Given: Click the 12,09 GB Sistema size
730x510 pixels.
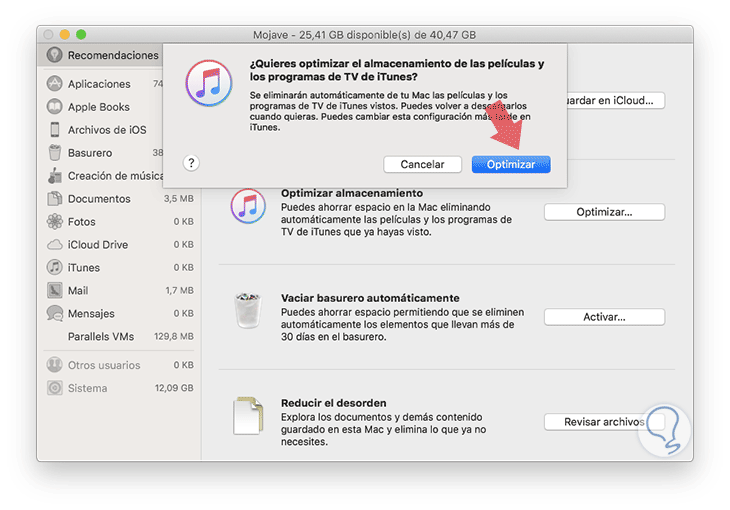Looking at the screenshot, I should click(174, 388).
